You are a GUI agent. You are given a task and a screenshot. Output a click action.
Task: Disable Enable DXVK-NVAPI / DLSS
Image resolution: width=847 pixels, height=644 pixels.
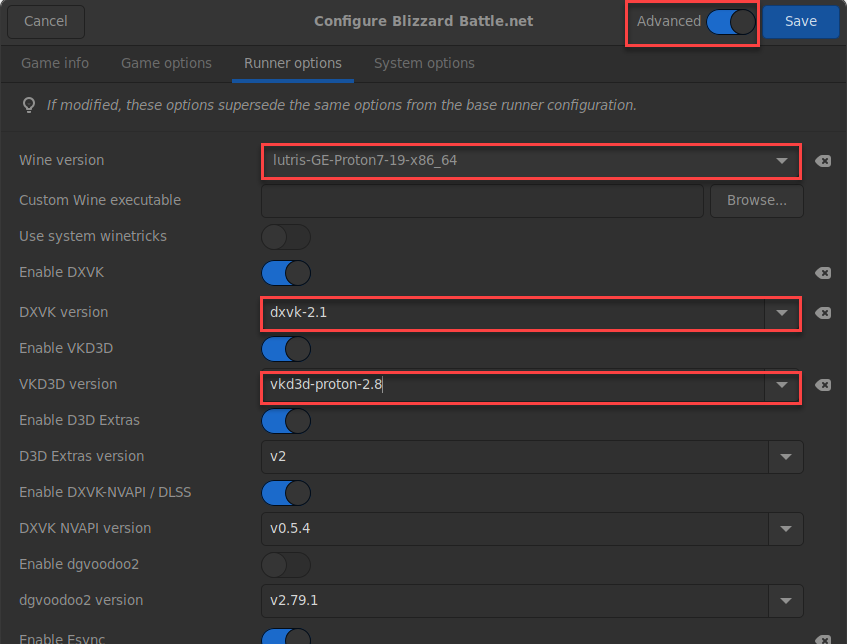(x=286, y=493)
